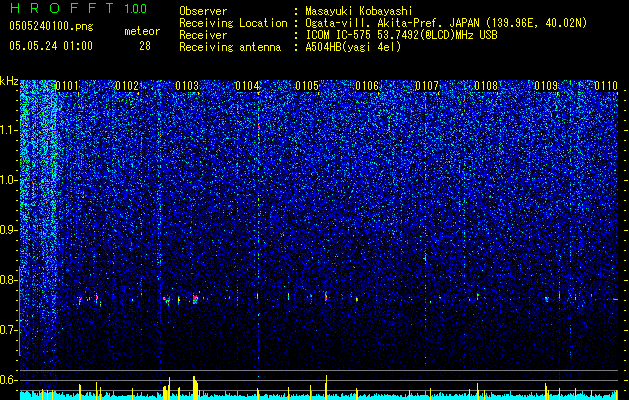Click the 0108 time marker
The height and width of the screenshot is (400, 629).
[x=486, y=86]
